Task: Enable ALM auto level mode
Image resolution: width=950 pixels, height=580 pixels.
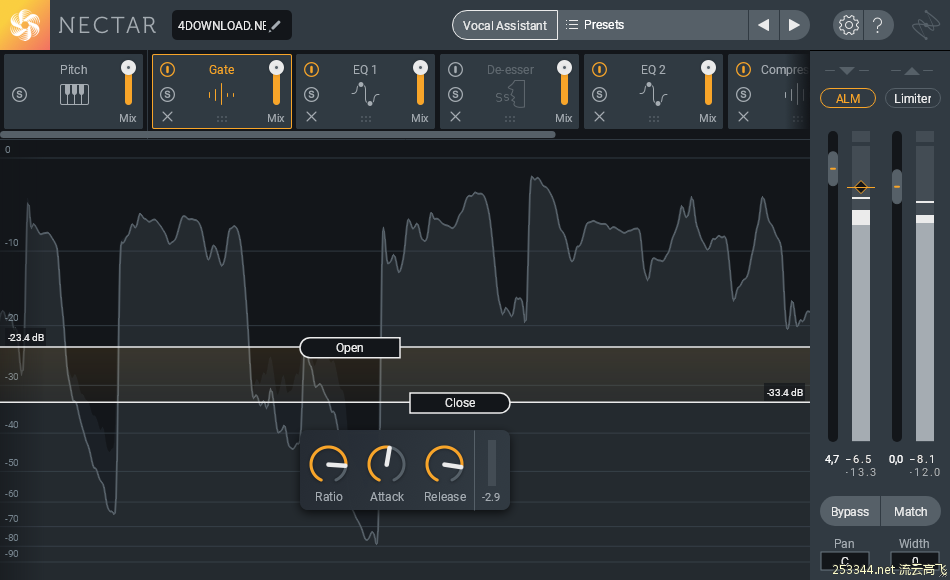Action: coord(848,99)
